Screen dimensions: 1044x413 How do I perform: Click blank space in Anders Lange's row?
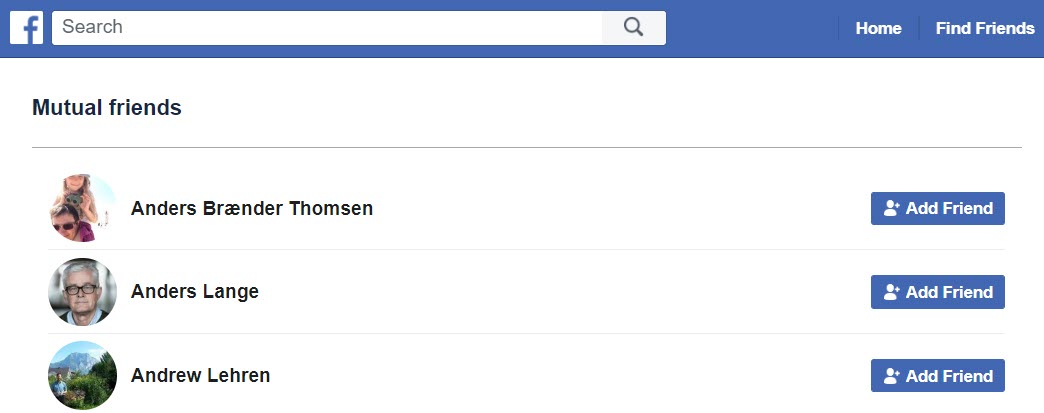566,292
